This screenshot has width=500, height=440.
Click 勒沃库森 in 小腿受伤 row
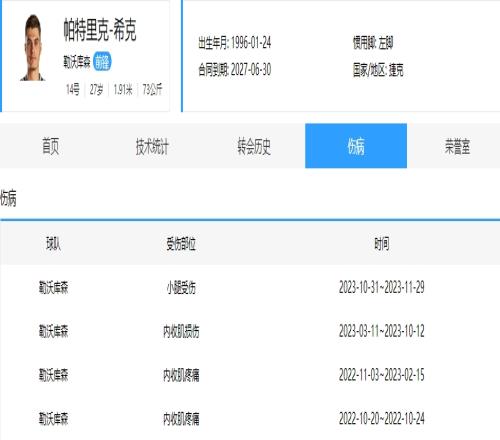pyautogui.click(x=54, y=287)
